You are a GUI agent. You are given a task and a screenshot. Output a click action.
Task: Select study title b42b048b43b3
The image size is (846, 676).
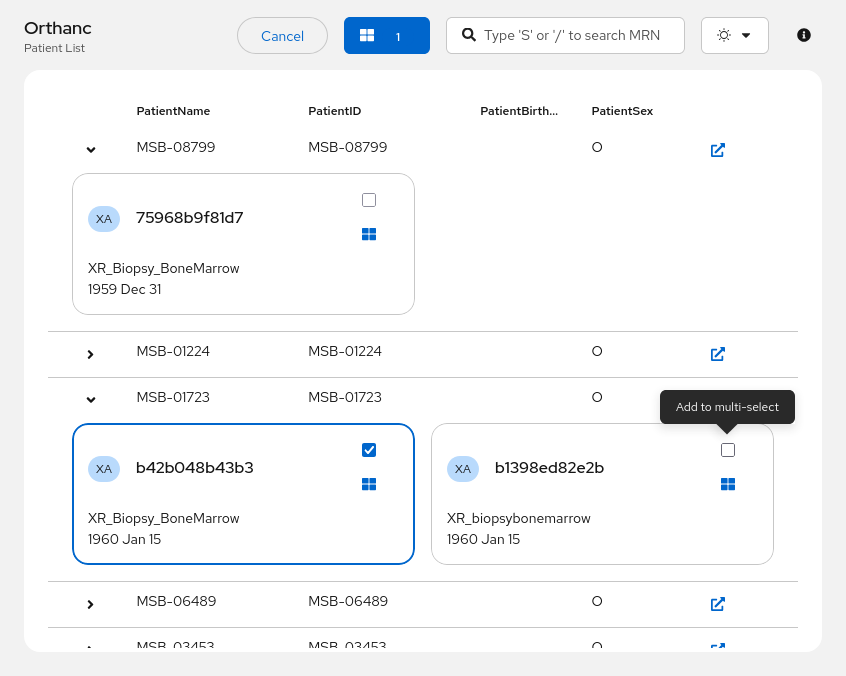pyautogui.click(x=195, y=468)
